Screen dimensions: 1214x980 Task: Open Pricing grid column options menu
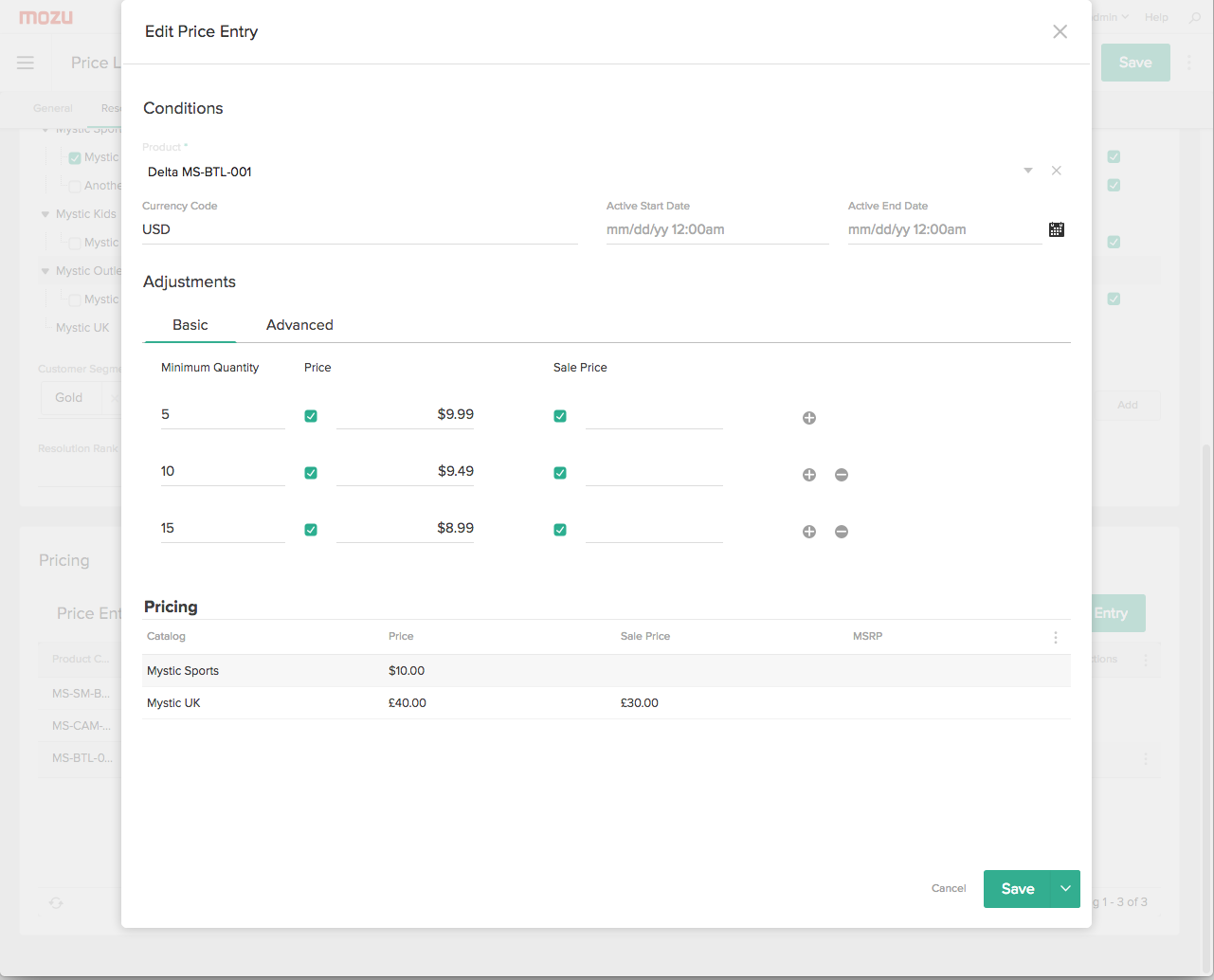pyautogui.click(x=1056, y=638)
